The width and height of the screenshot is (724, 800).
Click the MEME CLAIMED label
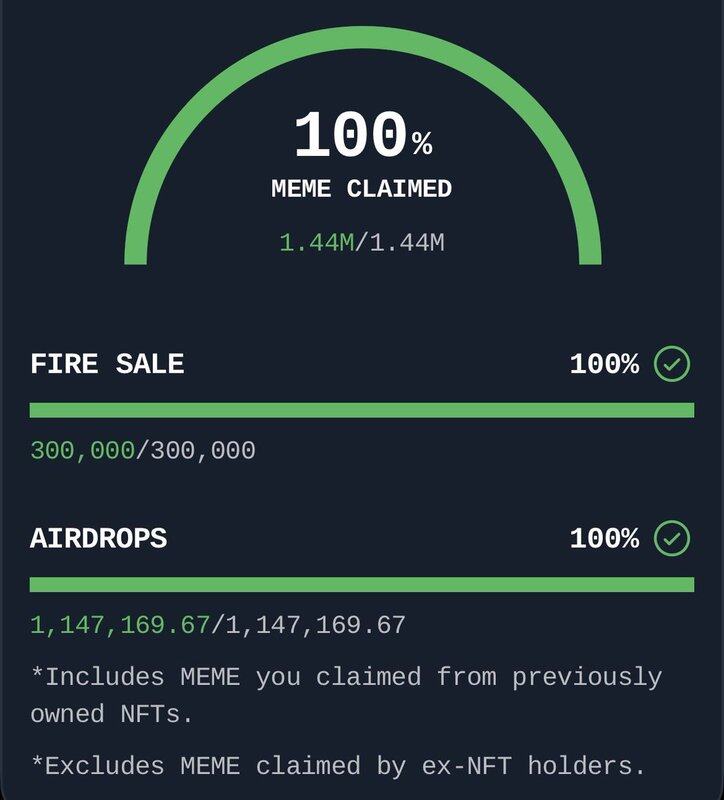pos(362,188)
